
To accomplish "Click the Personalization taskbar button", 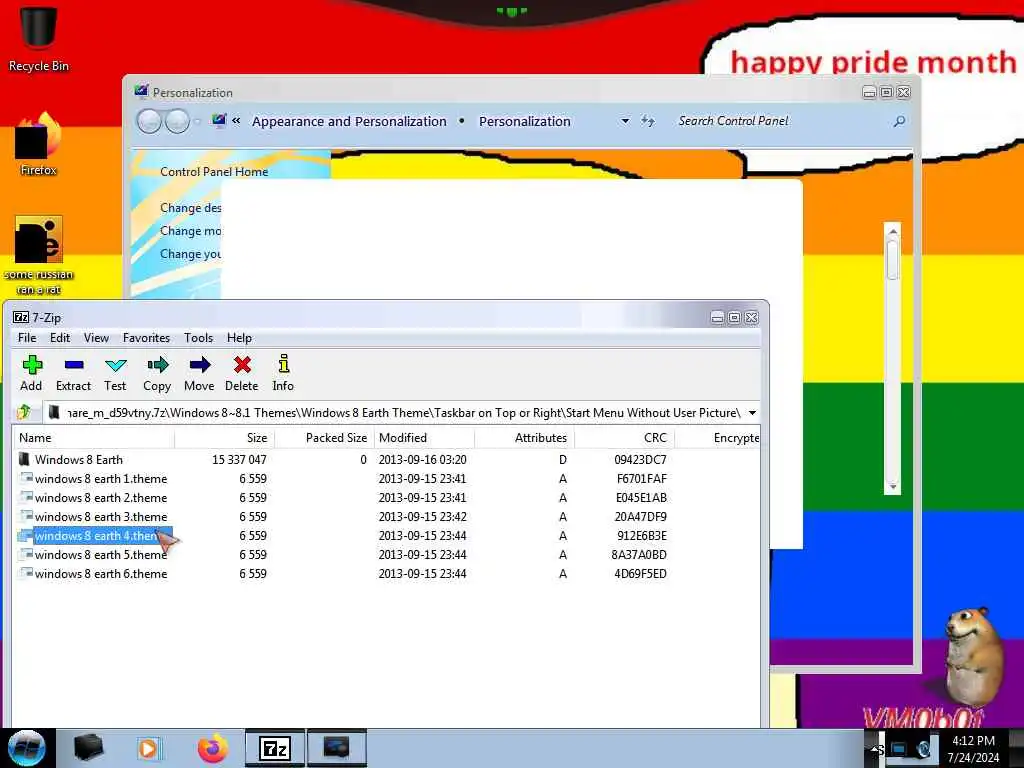I will pyautogui.click(x=336, y=748).
